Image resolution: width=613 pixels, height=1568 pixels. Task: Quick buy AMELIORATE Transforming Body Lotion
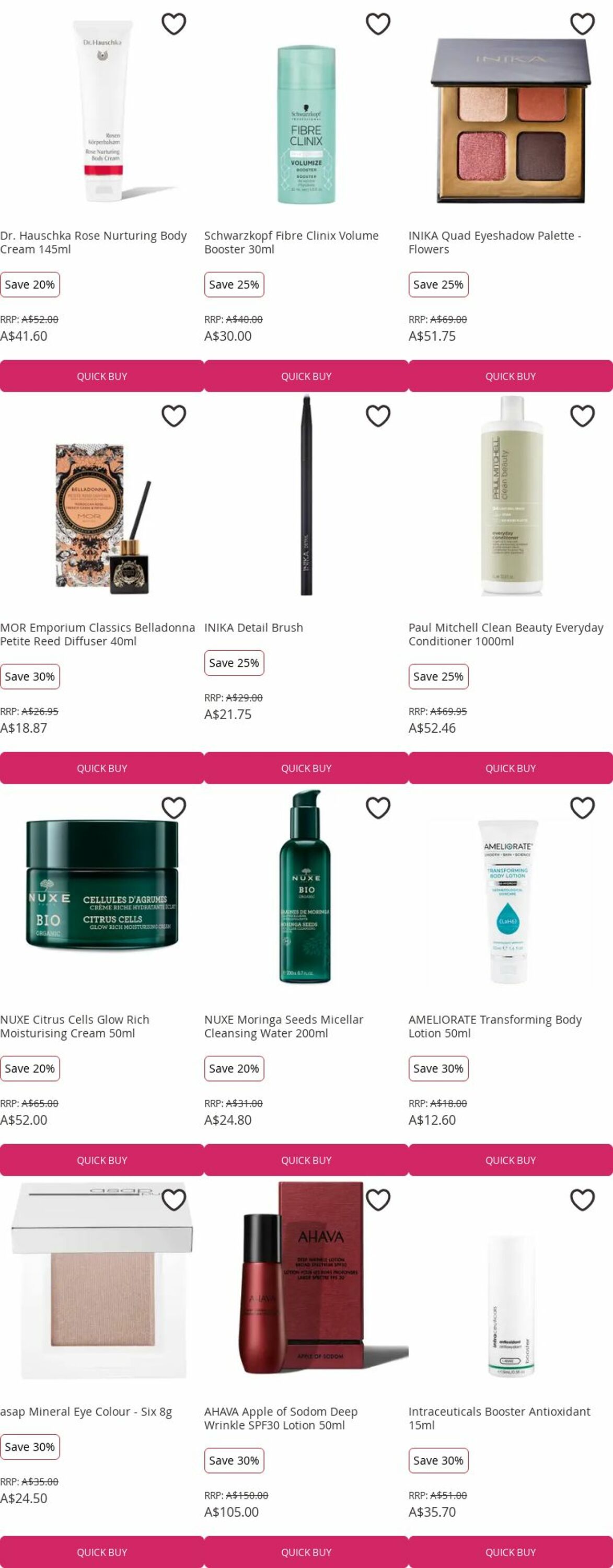pos(511,1160)
